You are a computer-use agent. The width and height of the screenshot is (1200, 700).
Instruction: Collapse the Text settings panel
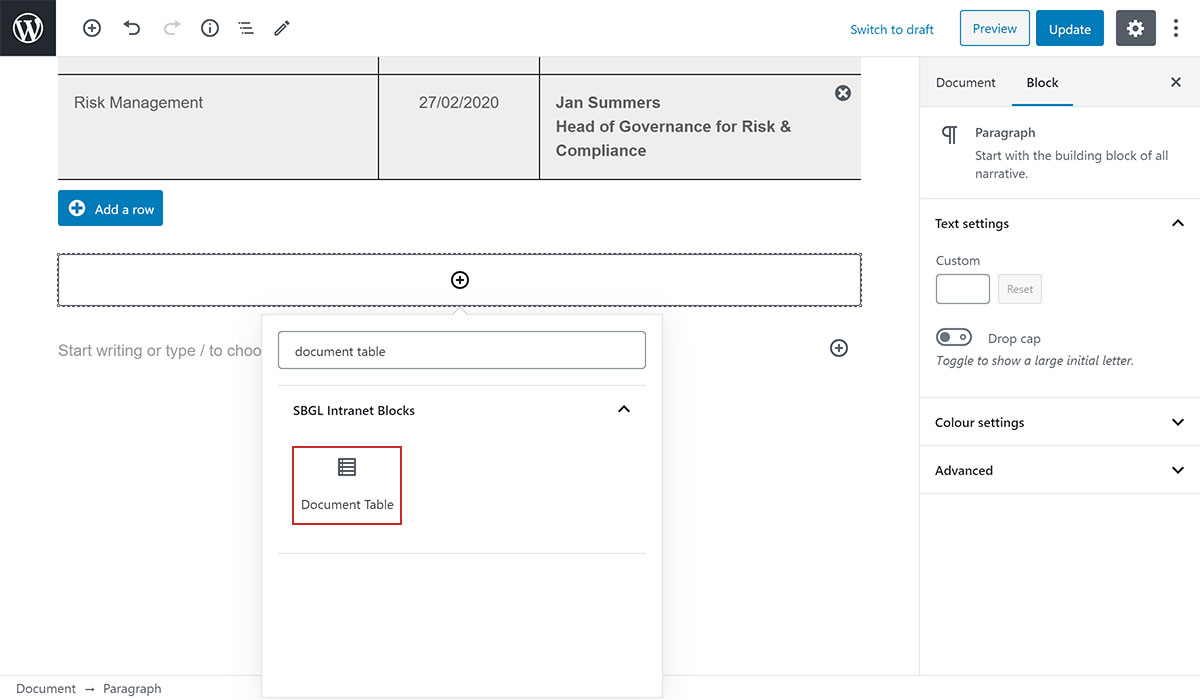(1177, 223)
